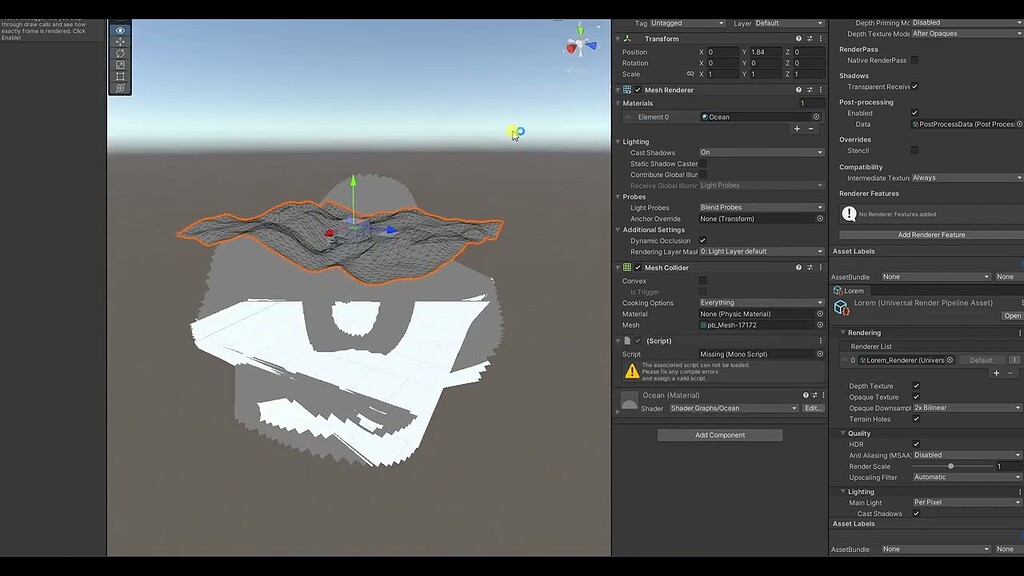Disable the Mesh Renderer component checkbox
Image resolution: width=1024 pixels, height=576 pixels.
[638, 90]
